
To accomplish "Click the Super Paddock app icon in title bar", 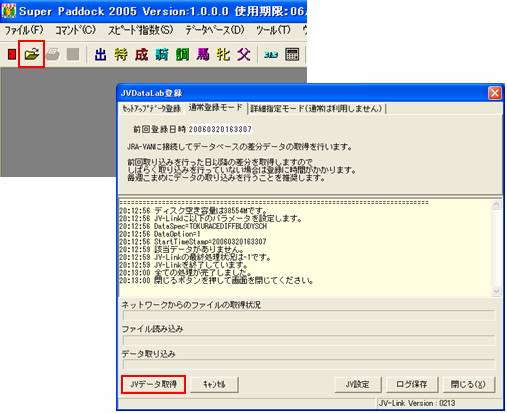I will (x=9, y=11).
